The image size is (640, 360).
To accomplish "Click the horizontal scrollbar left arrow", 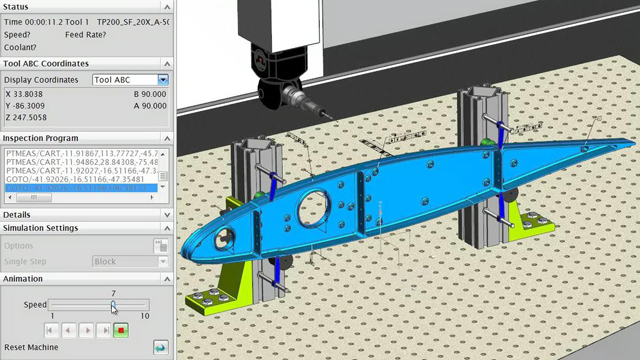I will 11,197.
